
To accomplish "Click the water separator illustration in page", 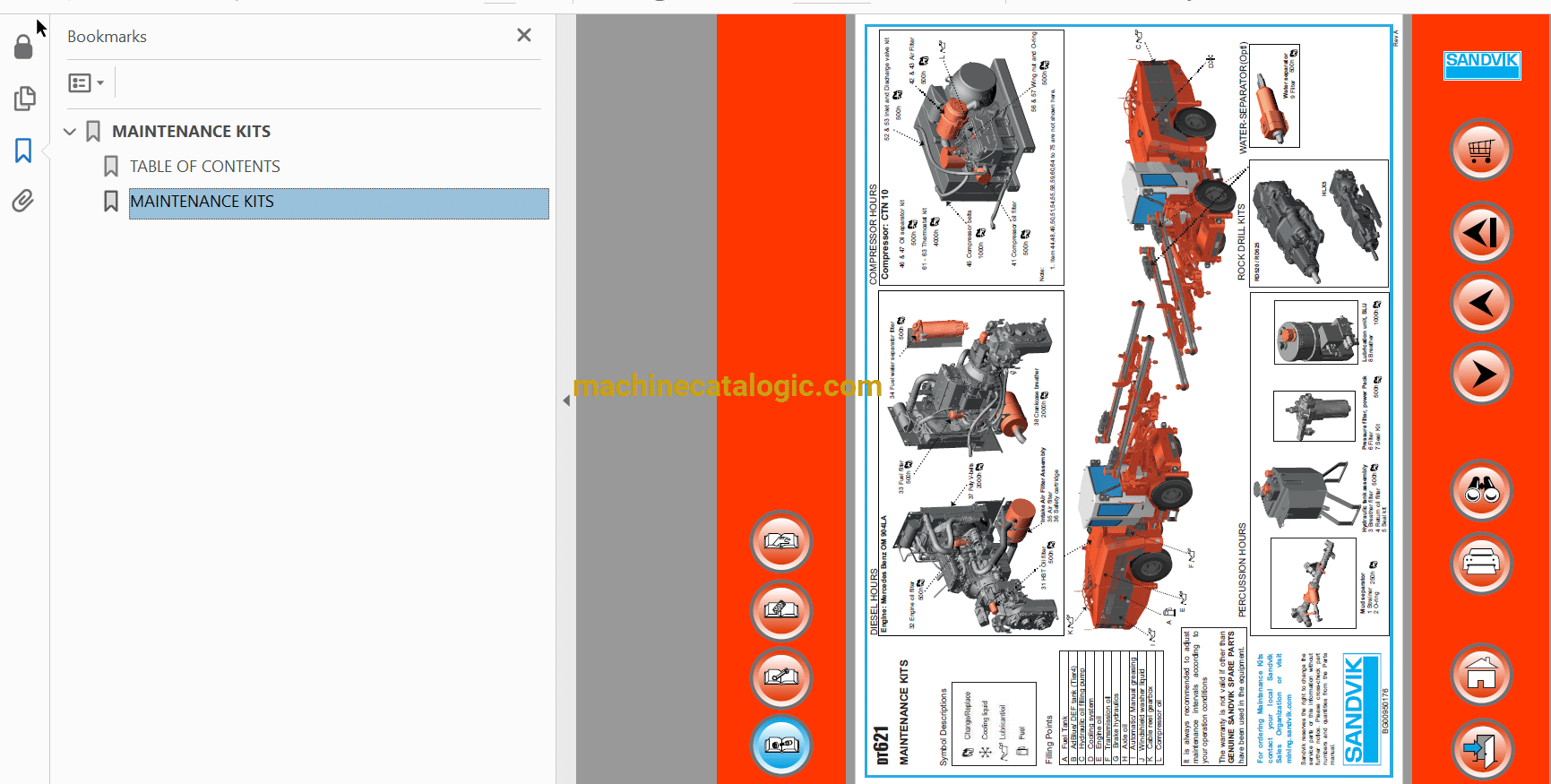I will pyautogui.click(x=1274, y=96).
